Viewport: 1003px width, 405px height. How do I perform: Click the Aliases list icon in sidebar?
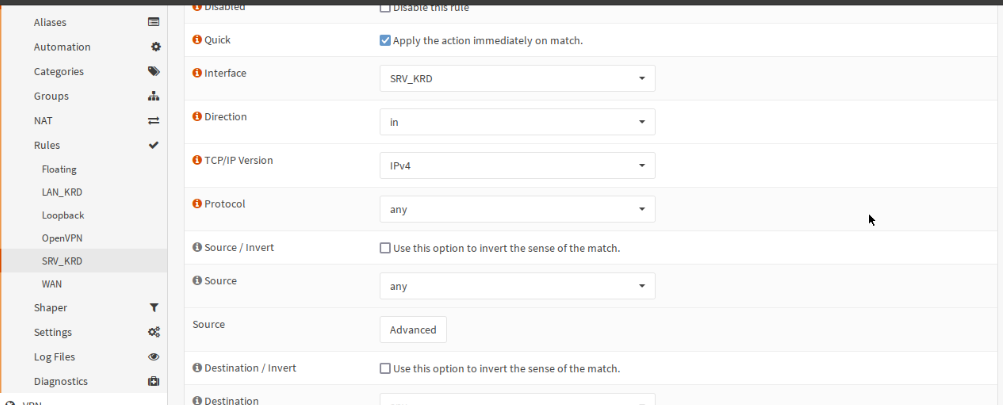click(x=154, y=22)
